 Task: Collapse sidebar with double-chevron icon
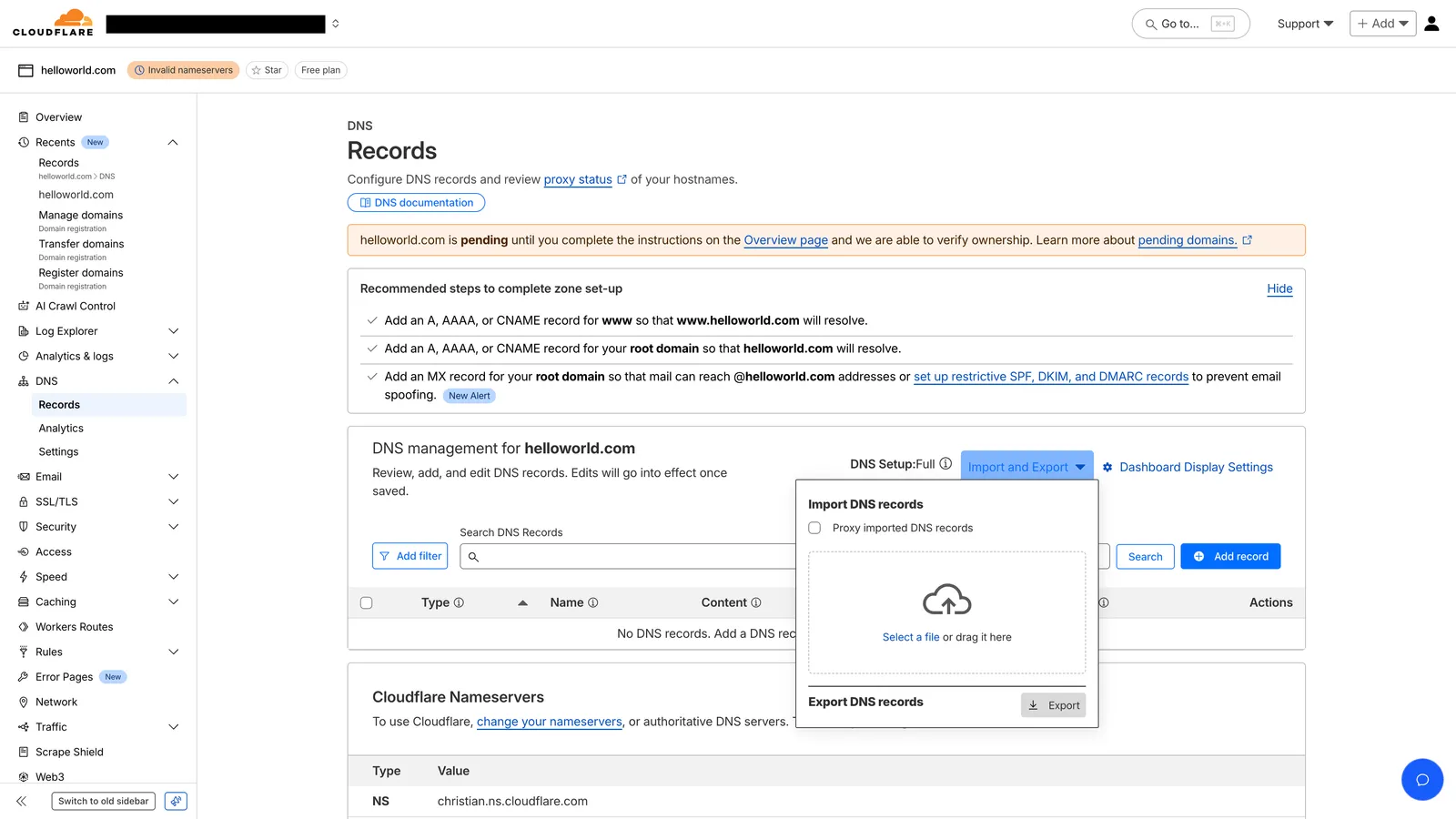21,801
